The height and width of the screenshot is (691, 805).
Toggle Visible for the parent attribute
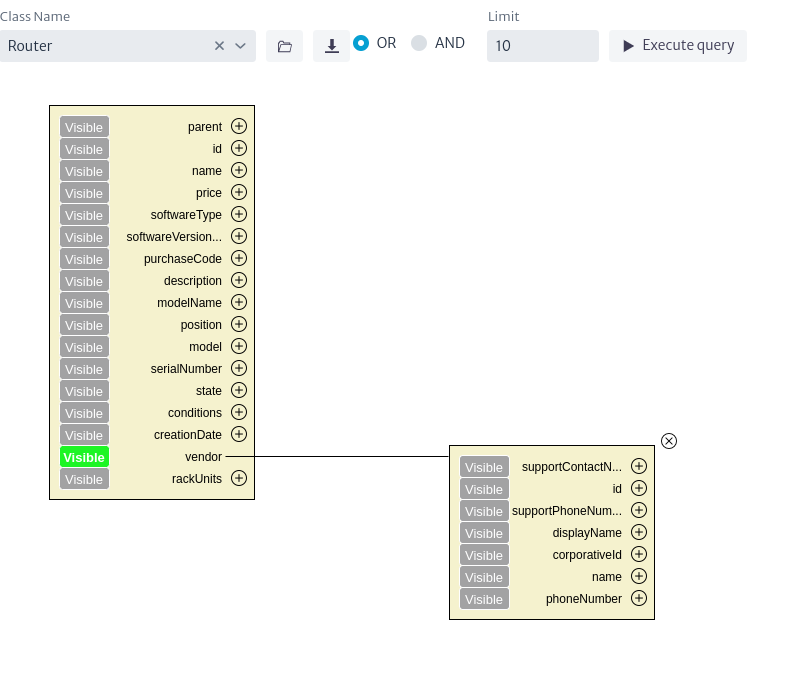[84, 127]
